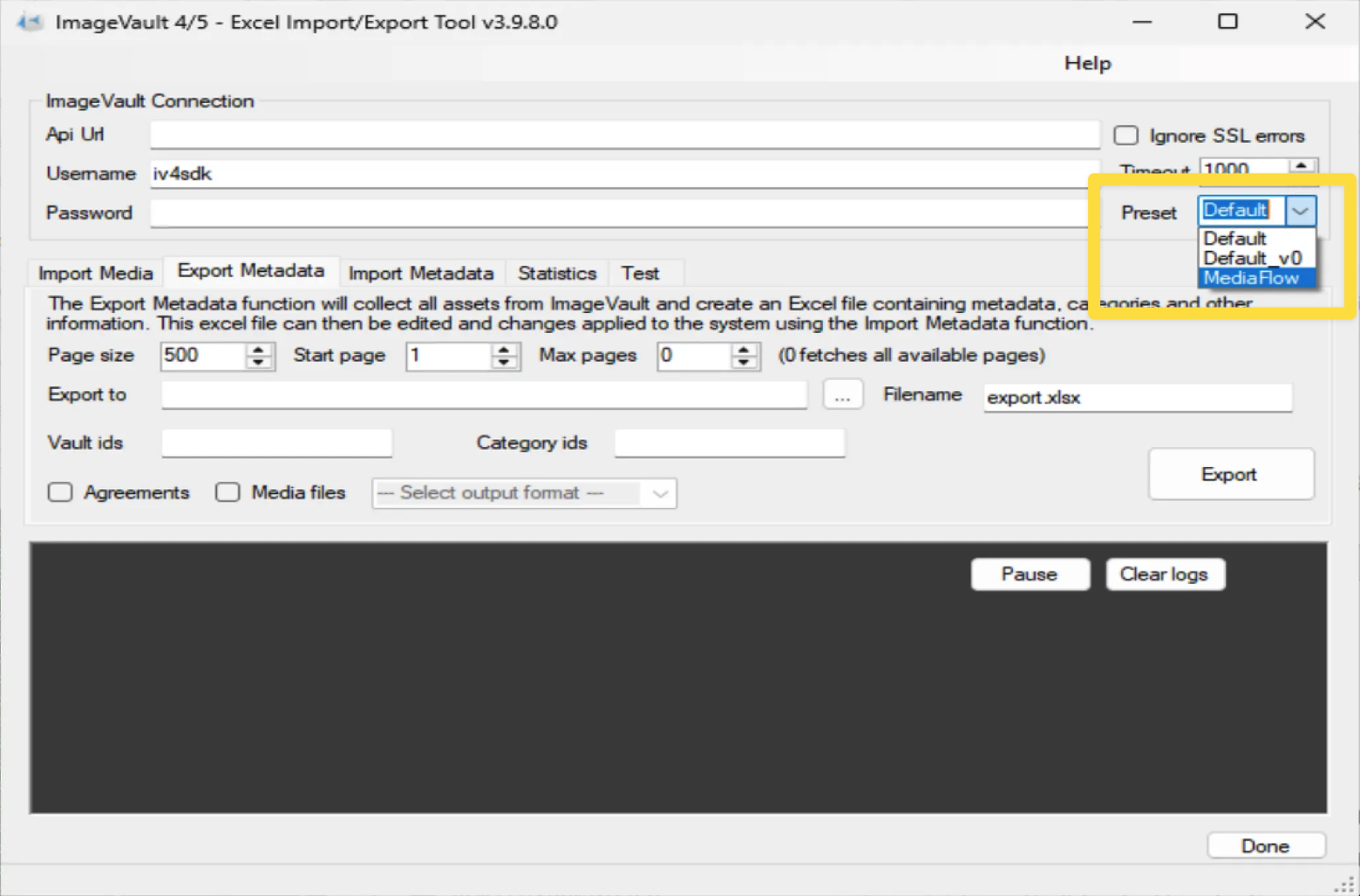Check the Agreements option
Screen dimensions: 1360x896
(60, 492)
